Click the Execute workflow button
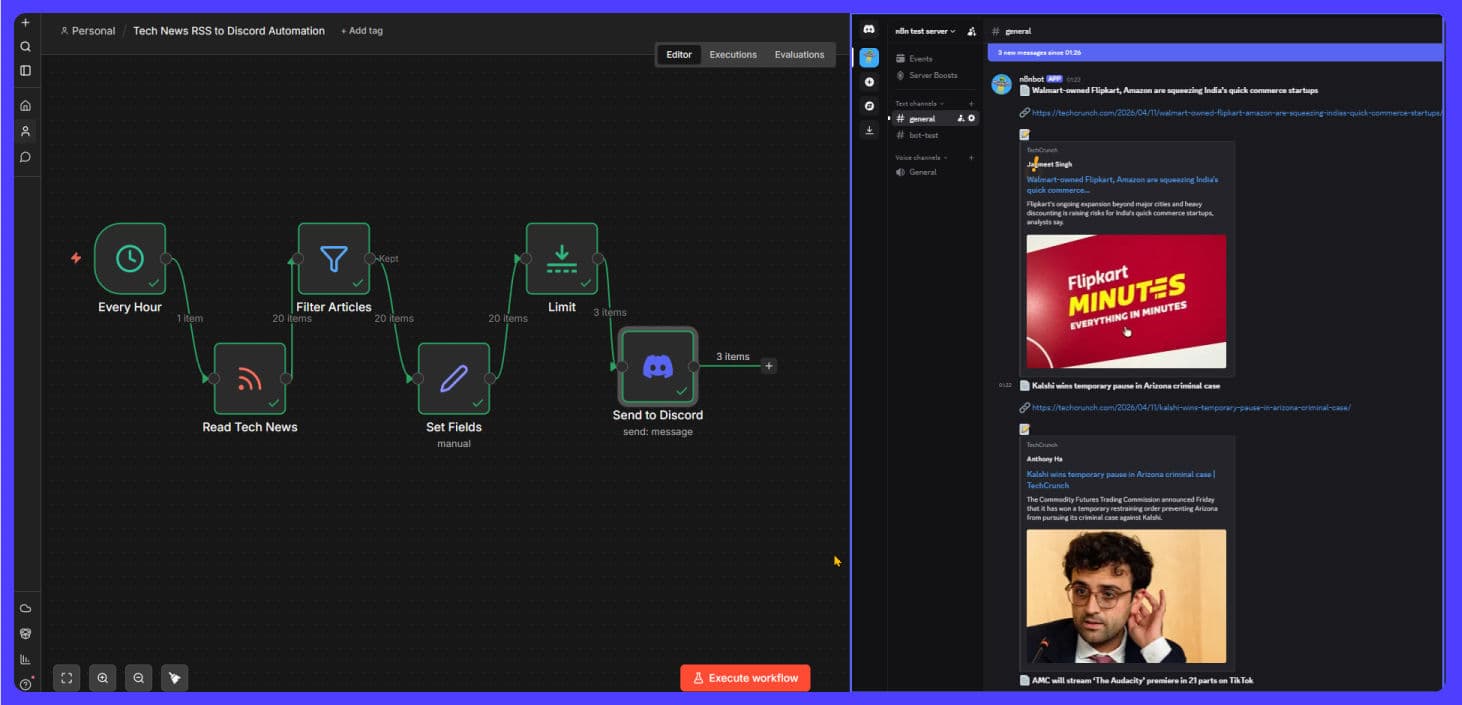Viewport: 1462px width, 705px height. [744, 677]
